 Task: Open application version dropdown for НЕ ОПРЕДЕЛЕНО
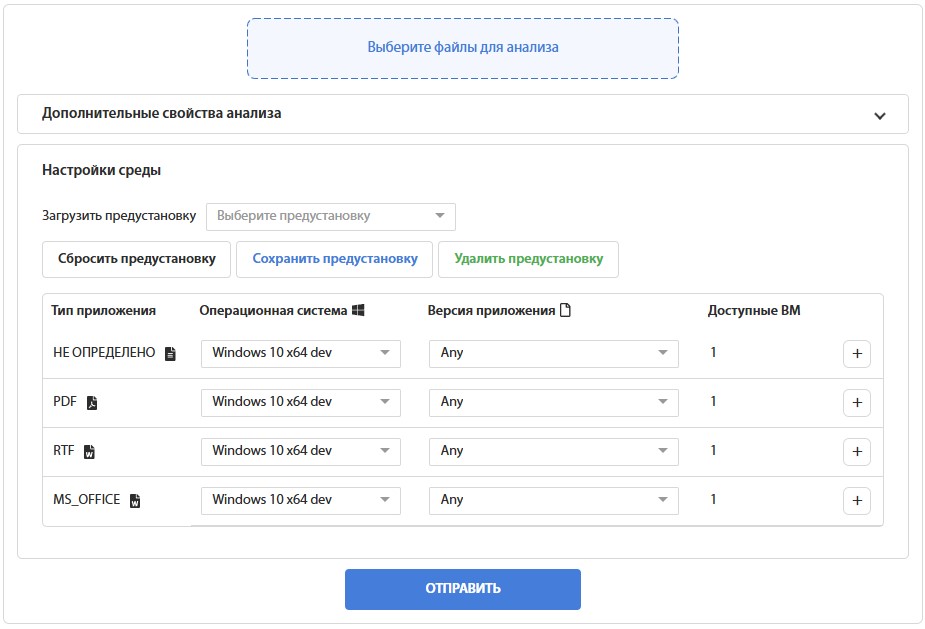[x=553, y=354]
